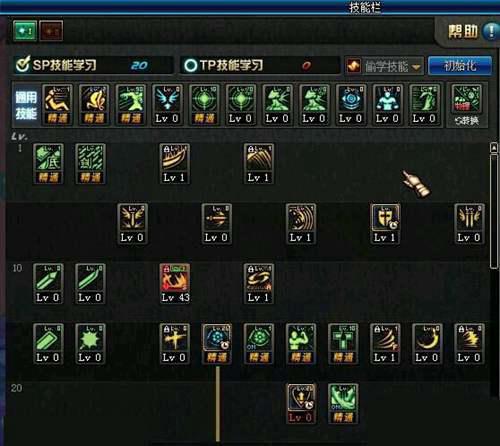
Task: Click the Lv 43 red crown skill icon
Action: click(175, 283)
